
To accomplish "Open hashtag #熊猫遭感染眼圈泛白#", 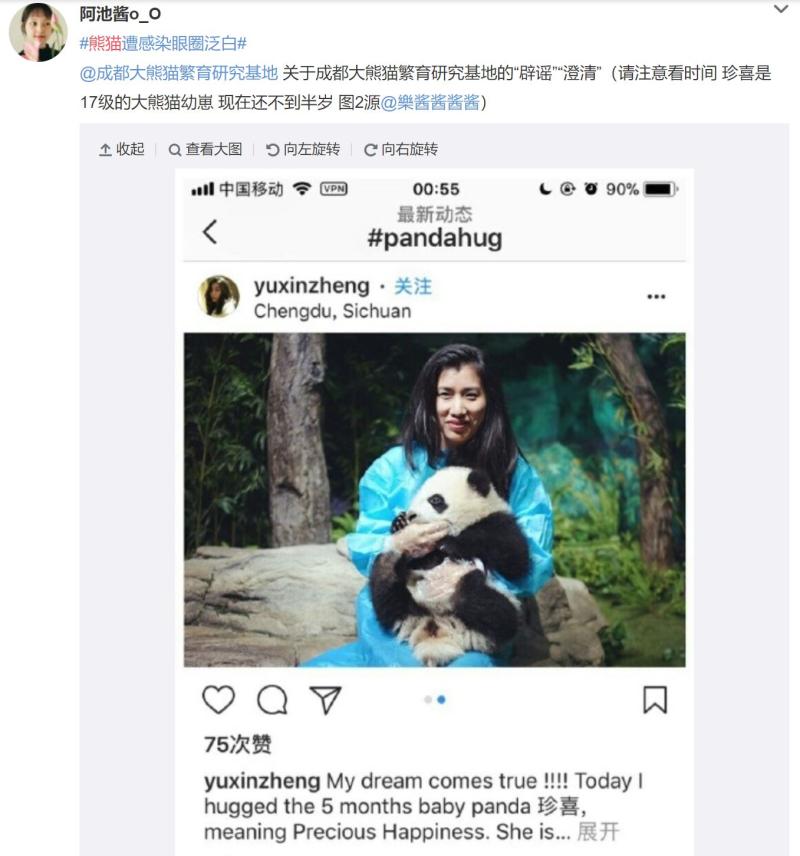I will pos(163,43).
